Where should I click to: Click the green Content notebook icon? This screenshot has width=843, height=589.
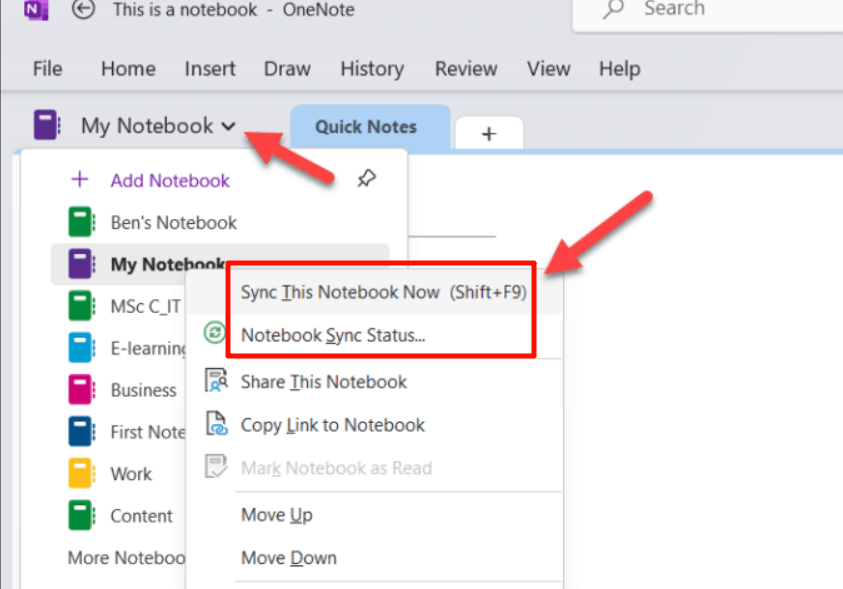[82, 515]
